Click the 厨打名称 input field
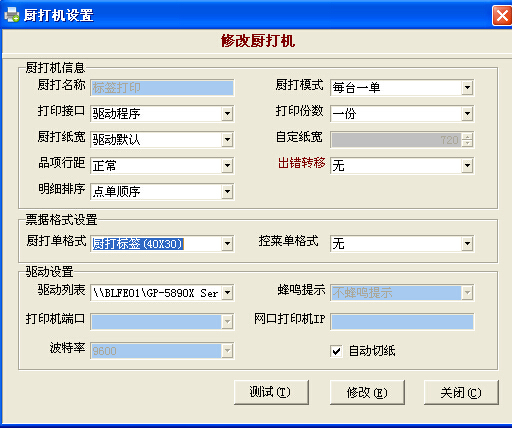 point(162,88)
